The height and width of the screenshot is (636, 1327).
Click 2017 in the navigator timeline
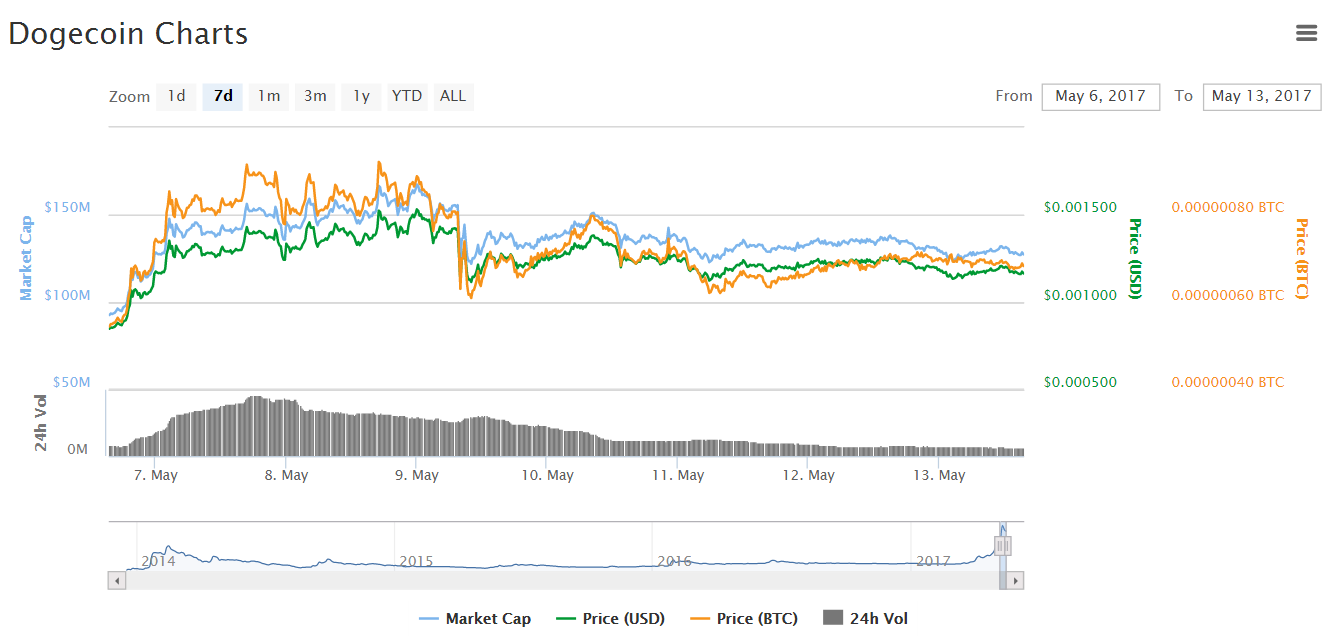click(x=932, y=561)
